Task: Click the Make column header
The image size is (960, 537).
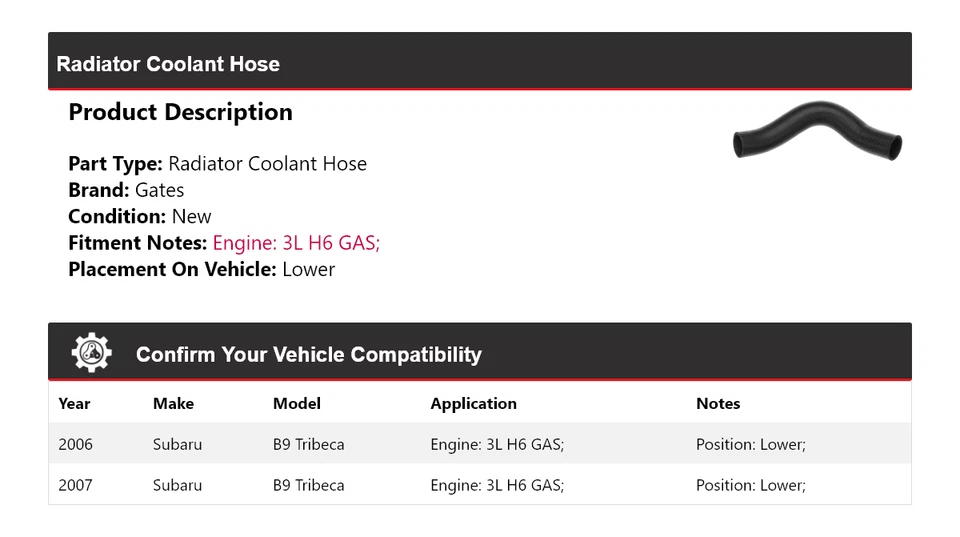Action: click(x=173, y=404)
